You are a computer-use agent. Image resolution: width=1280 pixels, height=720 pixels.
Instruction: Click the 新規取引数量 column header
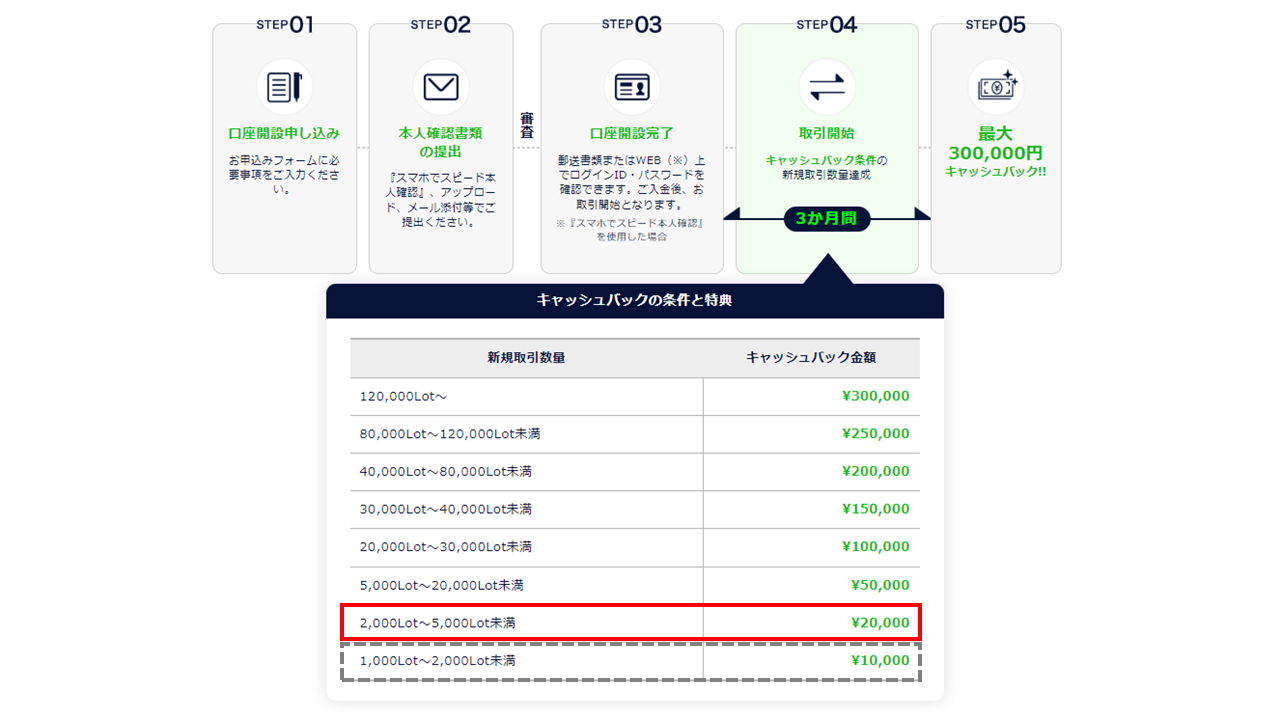pyautogui.click(x=526, y=358)
